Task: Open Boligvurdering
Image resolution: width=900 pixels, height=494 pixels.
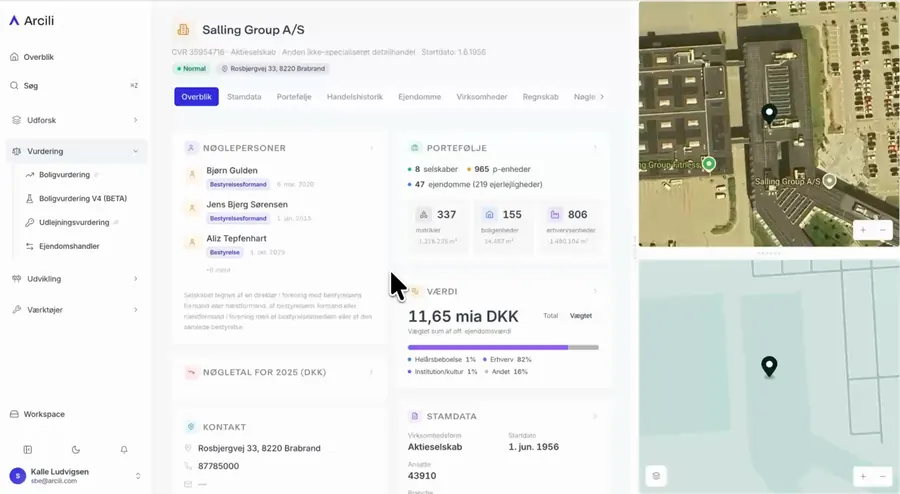Action: 64,174
